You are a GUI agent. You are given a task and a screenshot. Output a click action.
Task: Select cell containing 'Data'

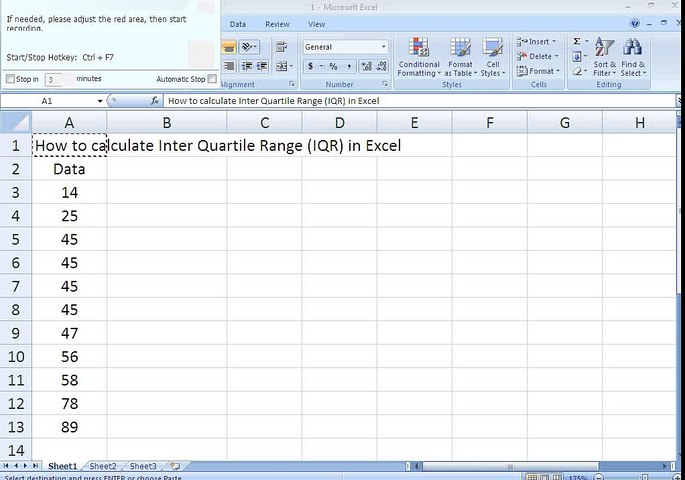[69, 169]
